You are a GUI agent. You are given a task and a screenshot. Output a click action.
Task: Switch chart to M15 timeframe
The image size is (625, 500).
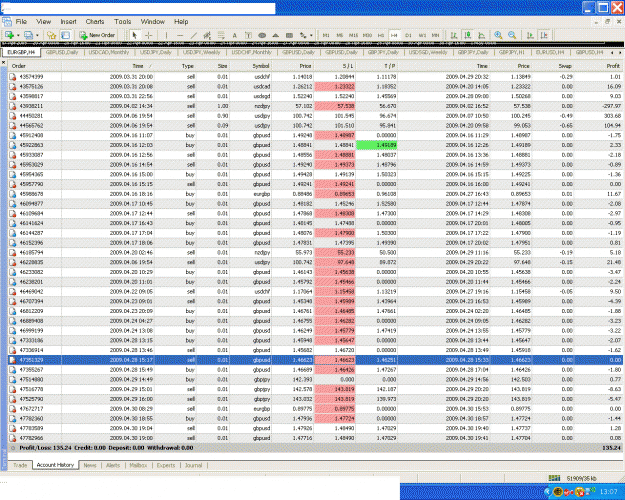[x=354, y=35]
